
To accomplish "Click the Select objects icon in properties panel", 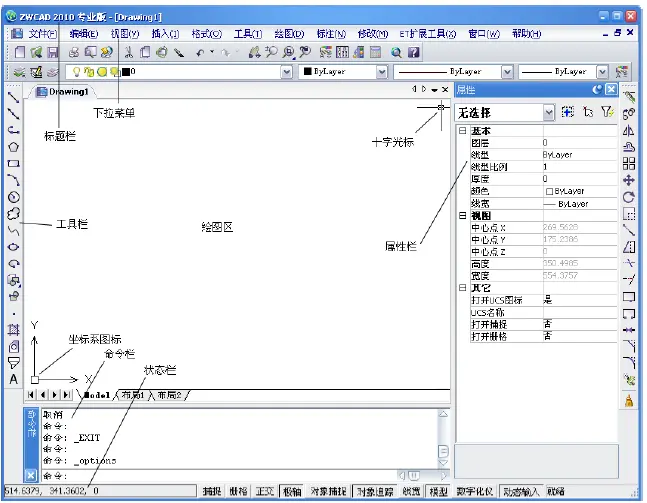I will pos(588,112).
